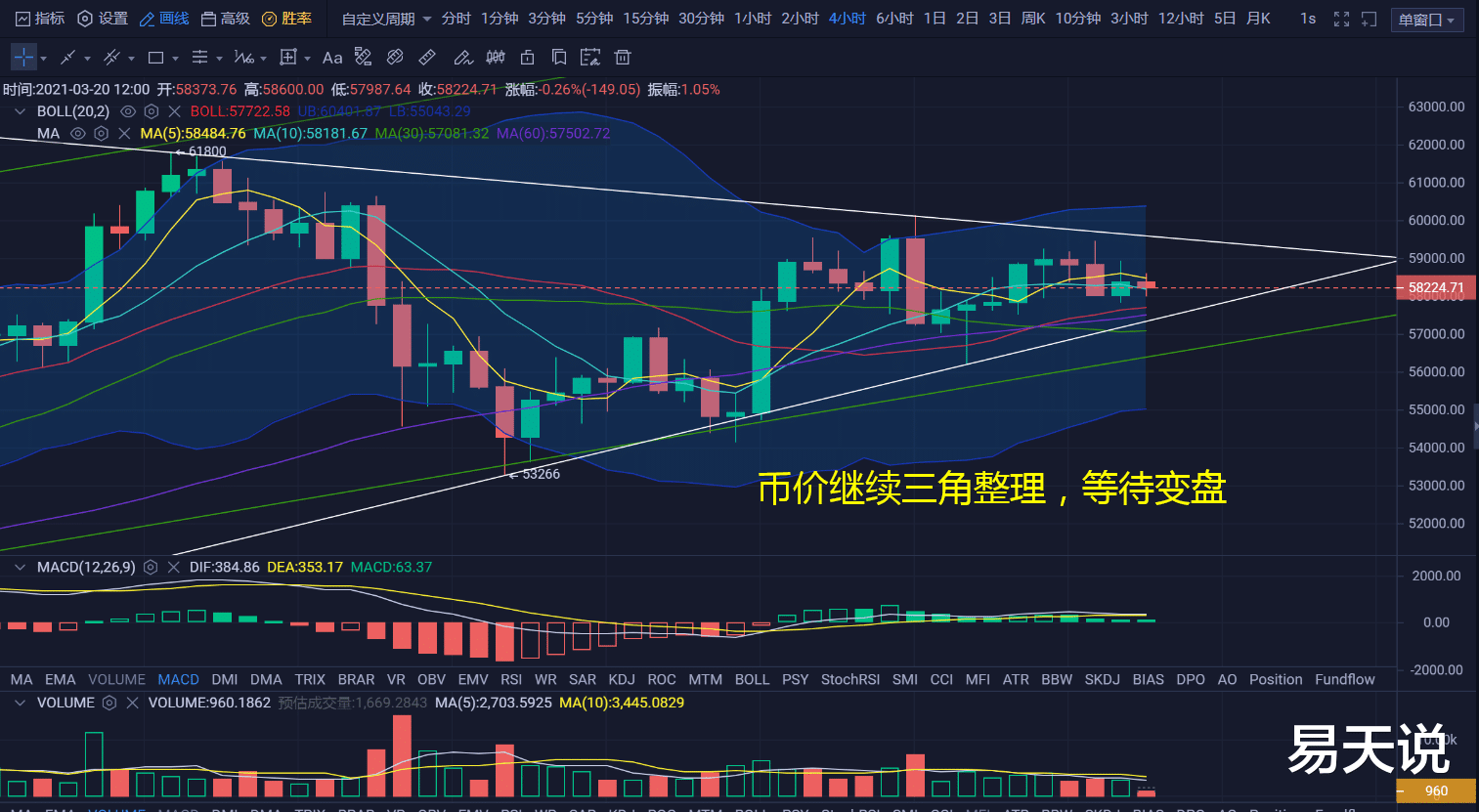Open the 指标 indicators button
The image size is (1479, 812).
[40, 19]
